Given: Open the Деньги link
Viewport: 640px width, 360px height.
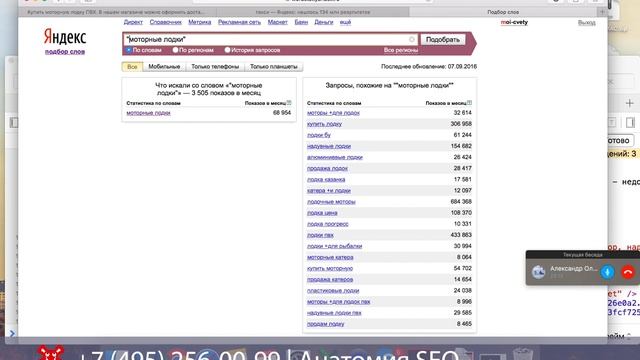Looking at the screenshot, I should [324, 22].
